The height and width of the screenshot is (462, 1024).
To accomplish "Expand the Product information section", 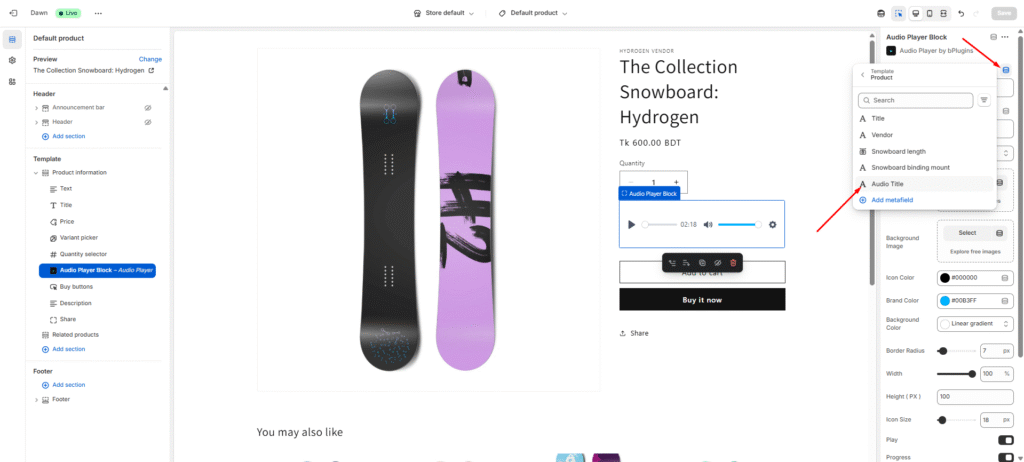I will (37, 172).
